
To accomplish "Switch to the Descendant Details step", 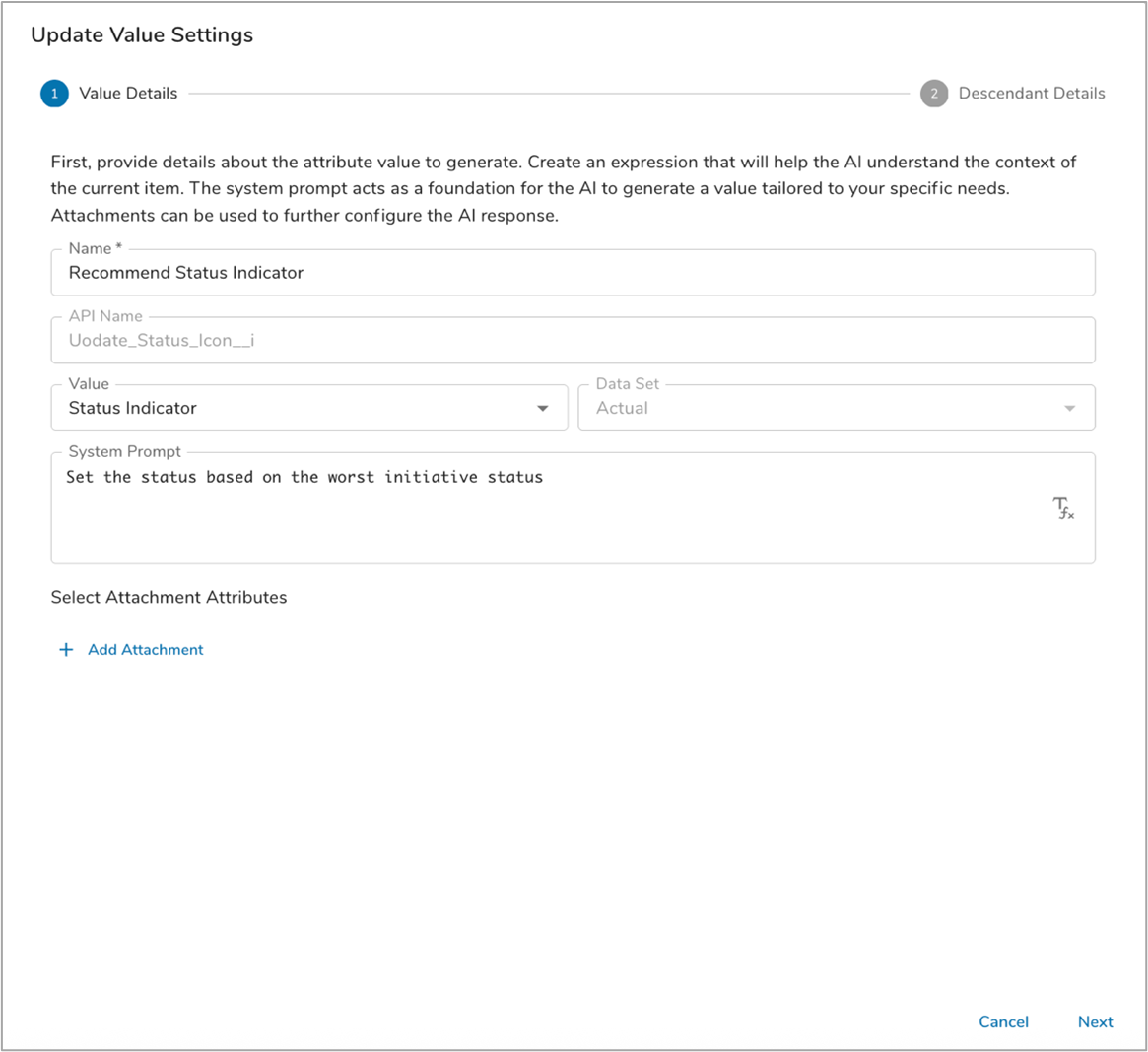I will [1031, 94].
